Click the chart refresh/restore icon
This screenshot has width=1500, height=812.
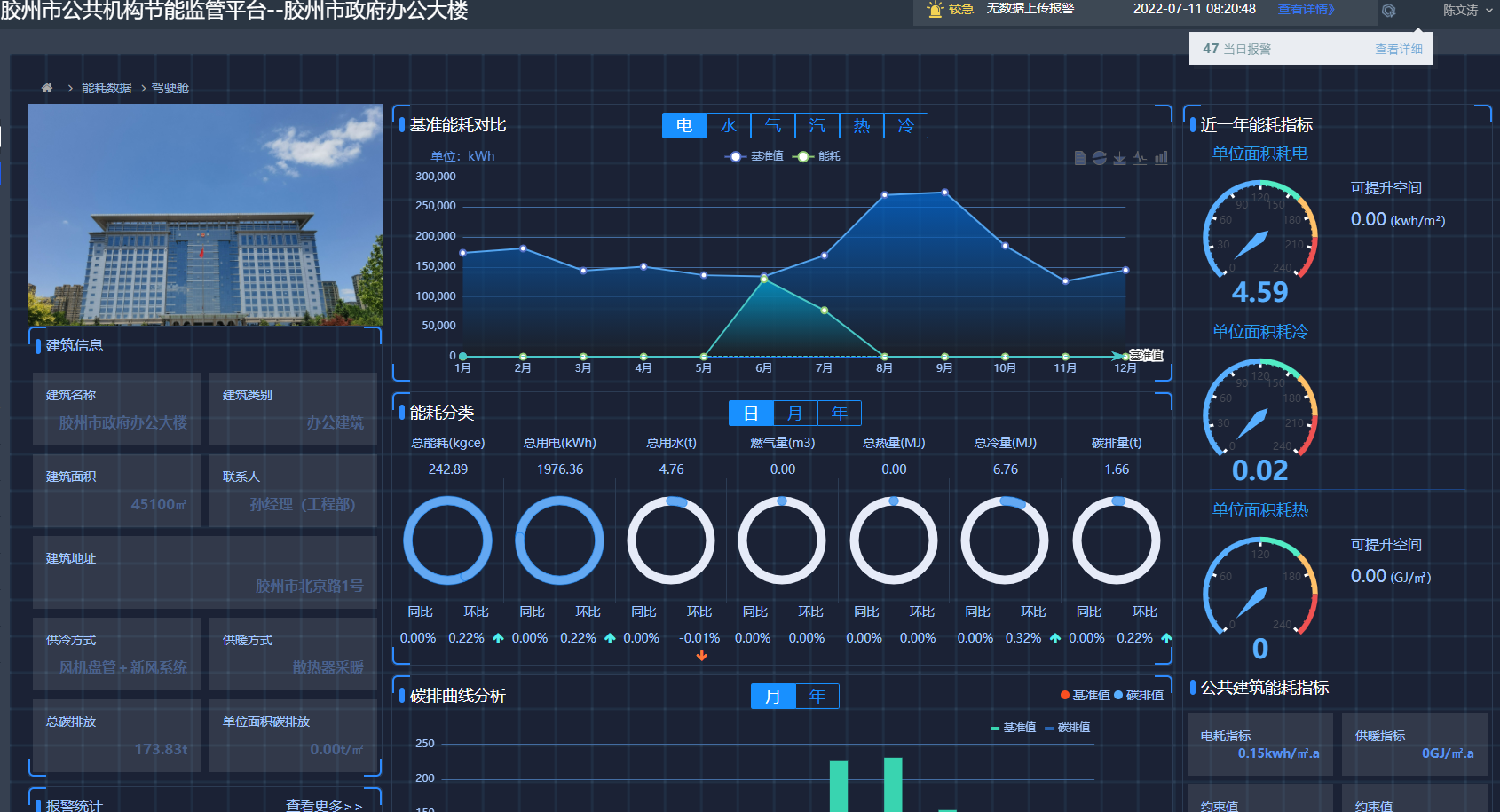pos(1100,158)
